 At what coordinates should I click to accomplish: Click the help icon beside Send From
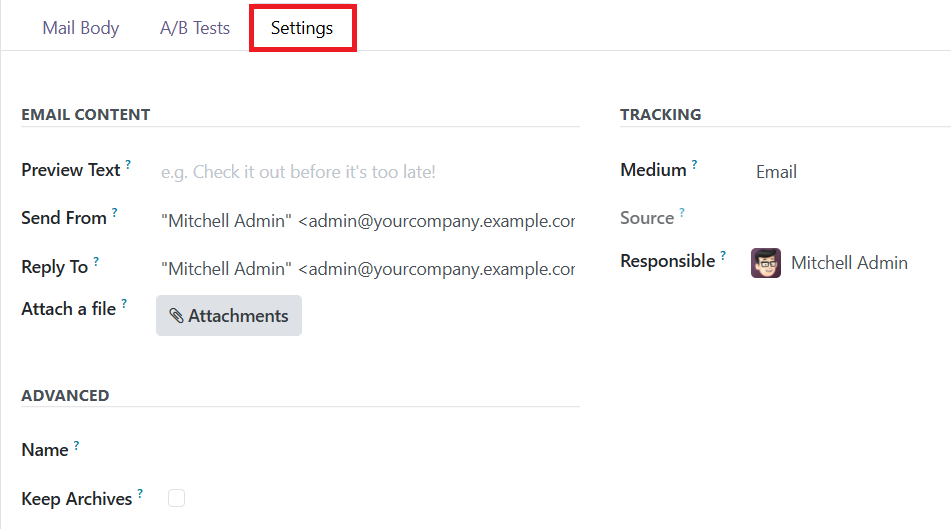click(x=115, y=212)
